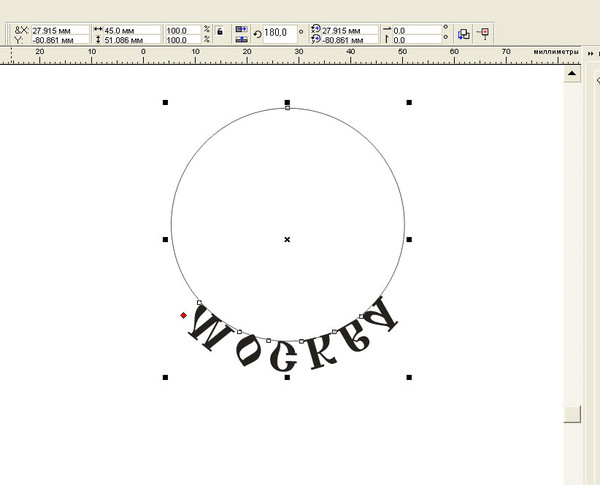Click the object width field 45.0 мм

(x=132, y=30)
